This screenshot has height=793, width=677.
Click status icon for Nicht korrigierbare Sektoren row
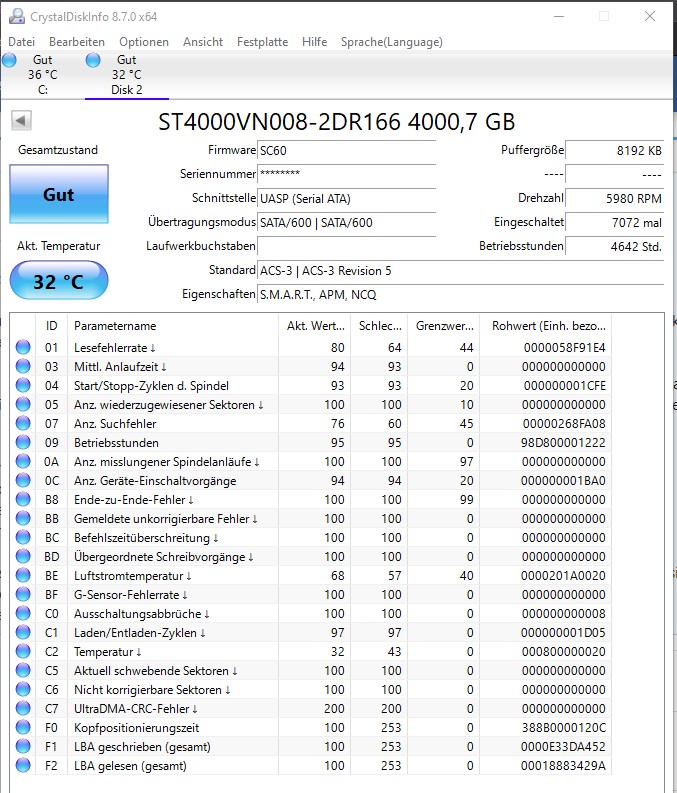[23, 689]
